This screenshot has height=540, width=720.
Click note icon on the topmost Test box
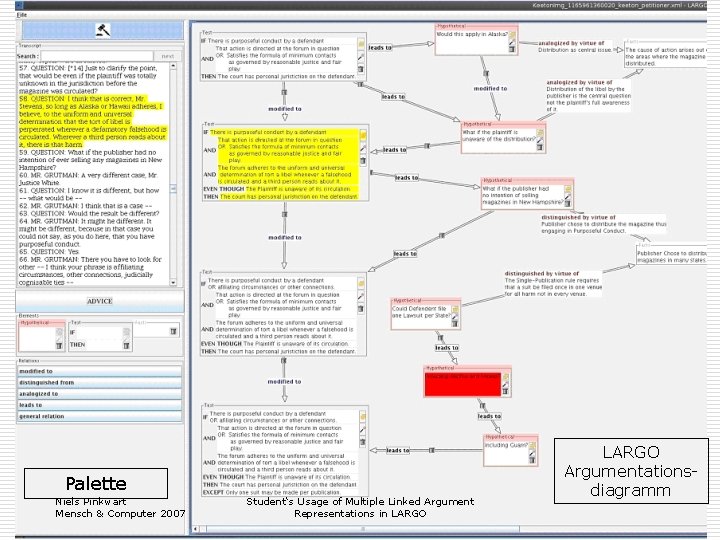[361, 44]
